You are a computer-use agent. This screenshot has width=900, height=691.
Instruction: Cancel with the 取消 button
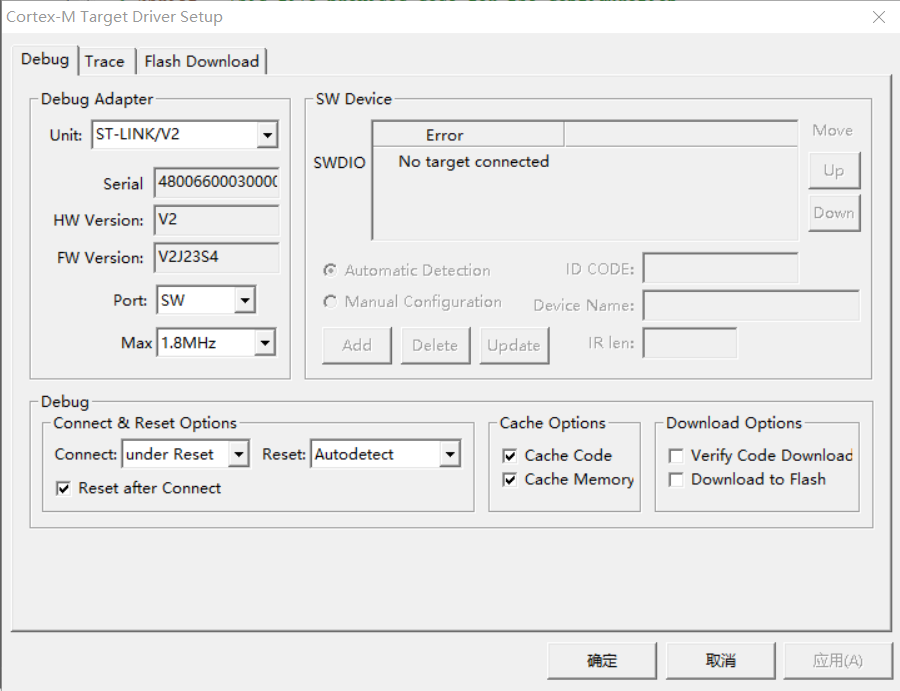pyautogui.click(x=720, y=661)
